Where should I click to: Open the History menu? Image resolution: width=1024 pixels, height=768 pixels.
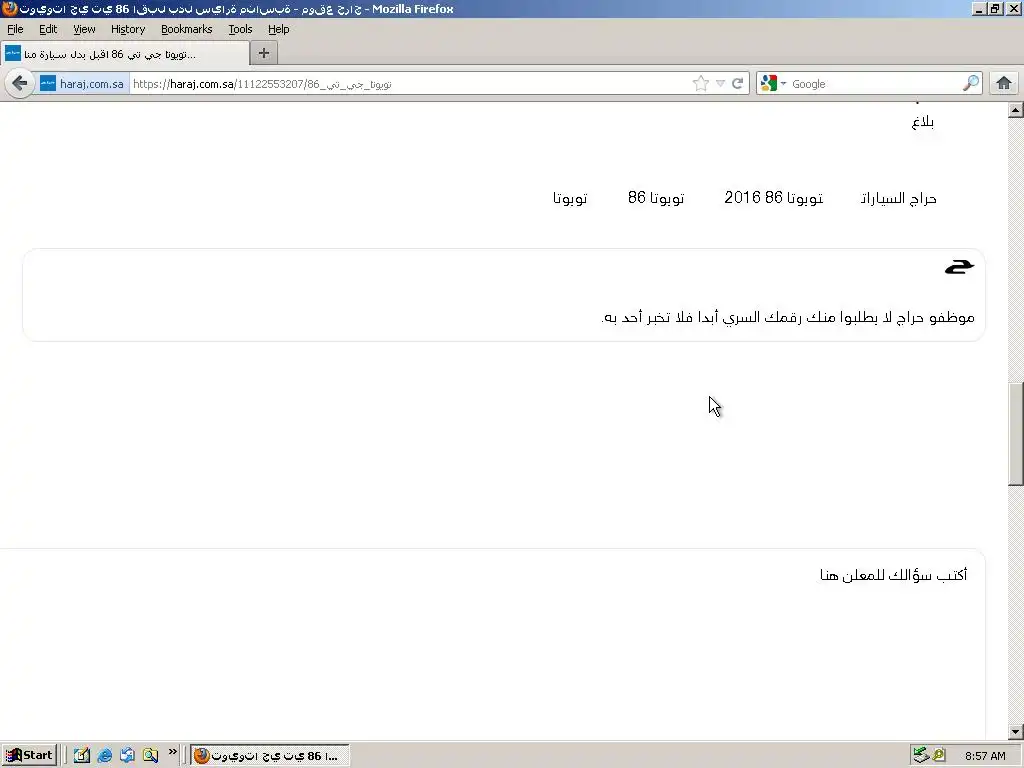tap(128, 29)
